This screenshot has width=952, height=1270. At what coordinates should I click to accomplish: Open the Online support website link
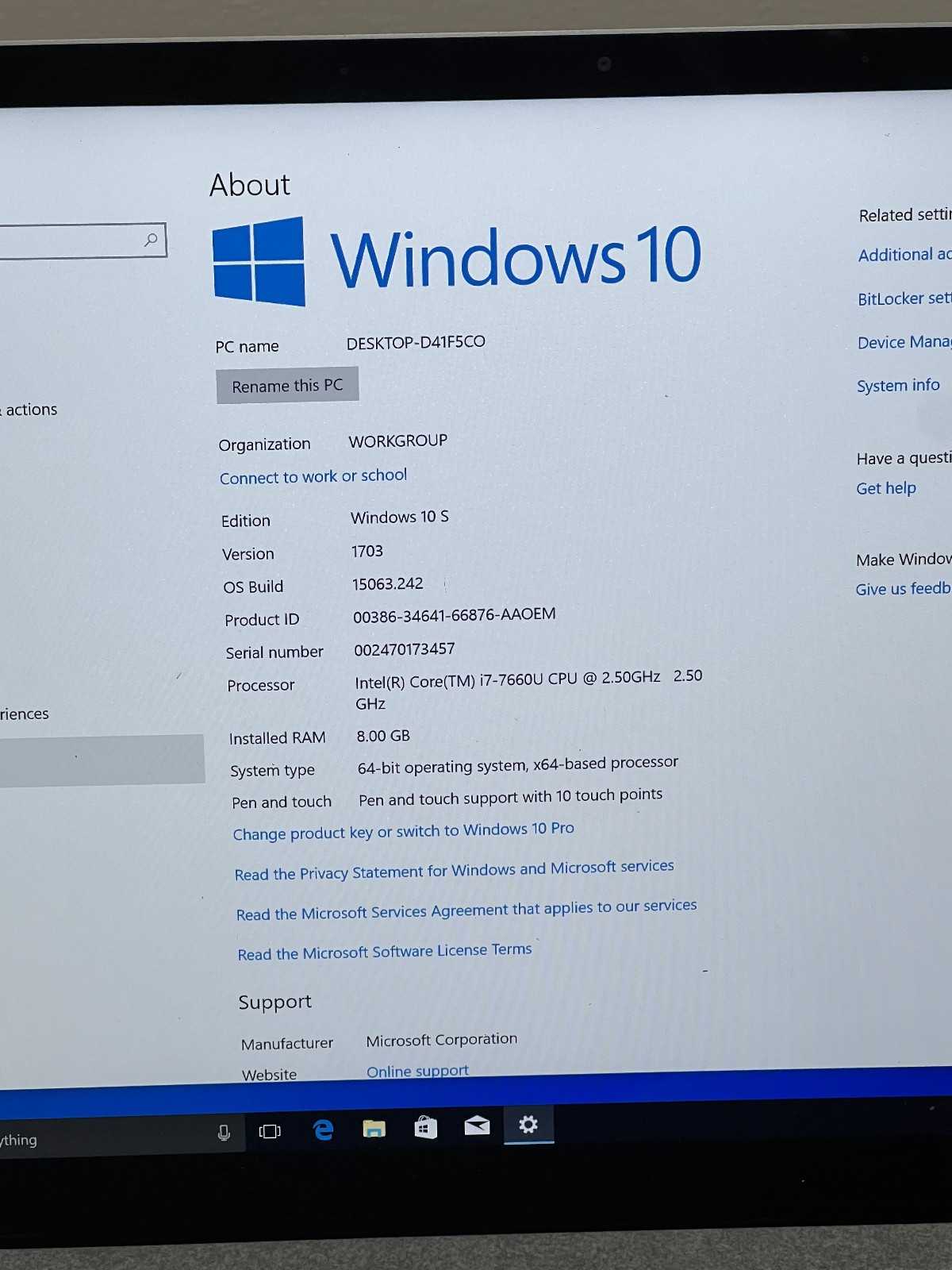[x=417, y=1071]
